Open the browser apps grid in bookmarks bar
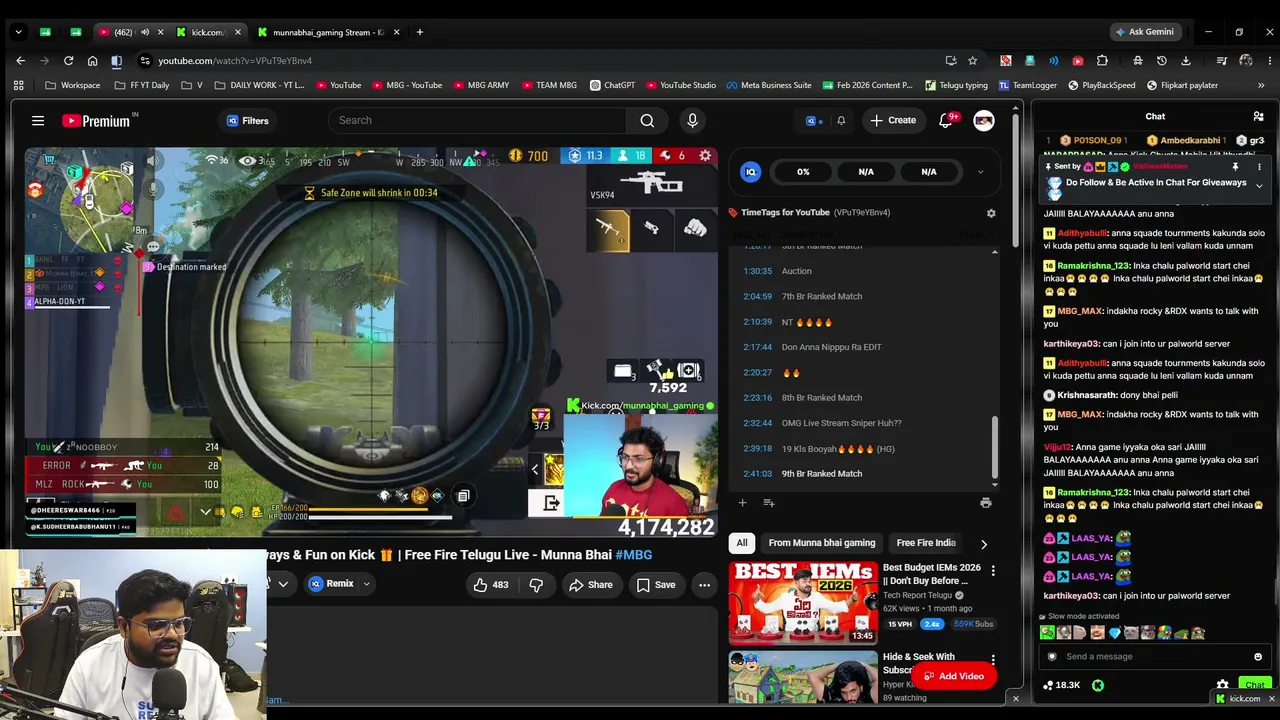 pyautogui.click(x=18, y=85)
